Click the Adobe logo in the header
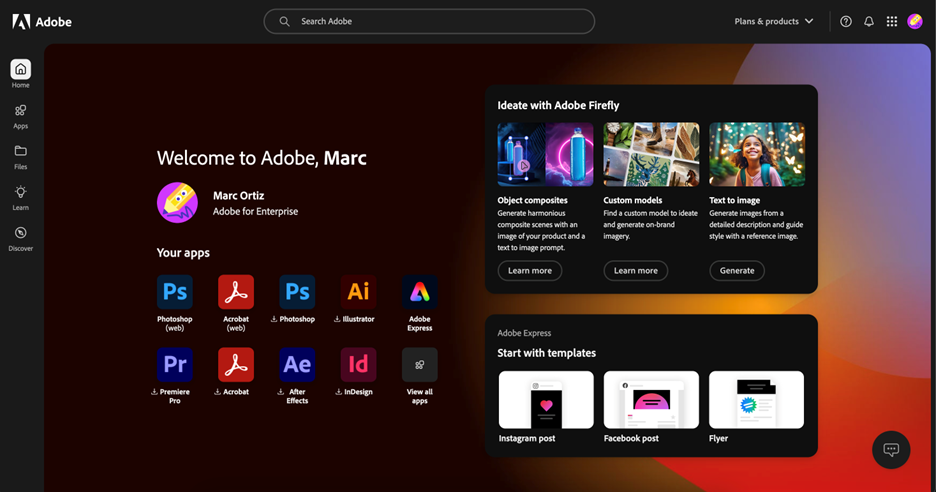 (x=42, y=22)
